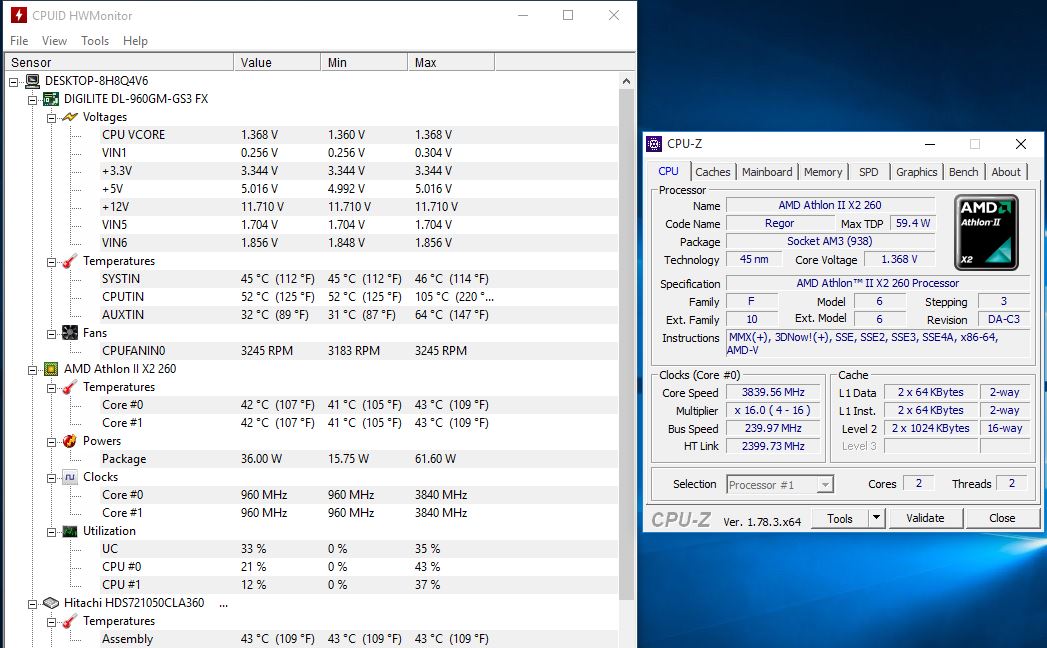The height and width of the screenshot is (648, 1047).
Task: Open the Help menu in HWMonitor
Action: pyautogui.click(x=135, y=41)
